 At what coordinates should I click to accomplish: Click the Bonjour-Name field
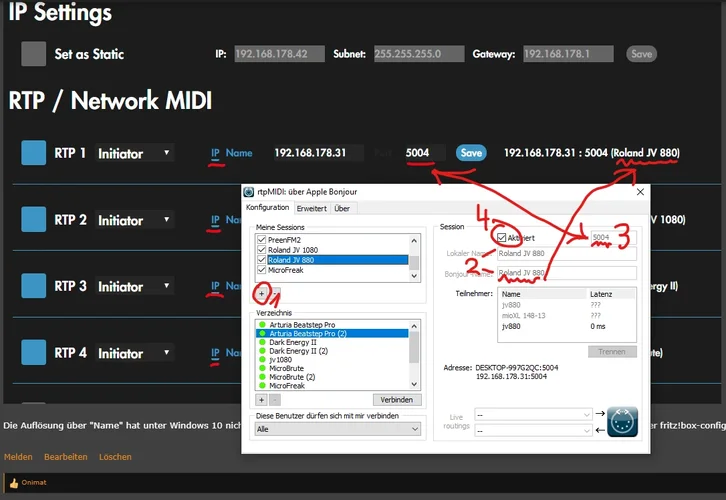point(567,273)
